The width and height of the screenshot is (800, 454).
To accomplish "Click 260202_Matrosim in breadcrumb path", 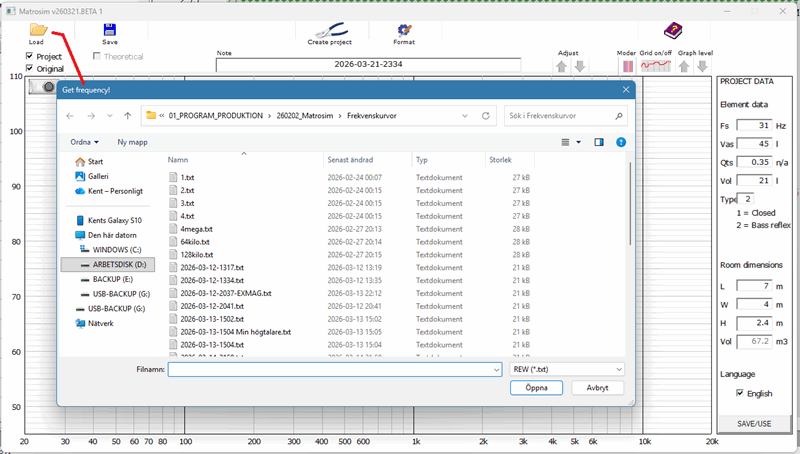I will [305, 116].
